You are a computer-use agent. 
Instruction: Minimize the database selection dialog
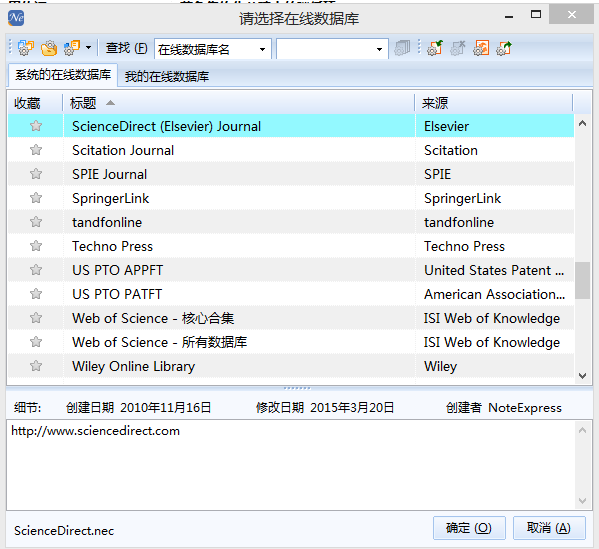pos(509,16)
